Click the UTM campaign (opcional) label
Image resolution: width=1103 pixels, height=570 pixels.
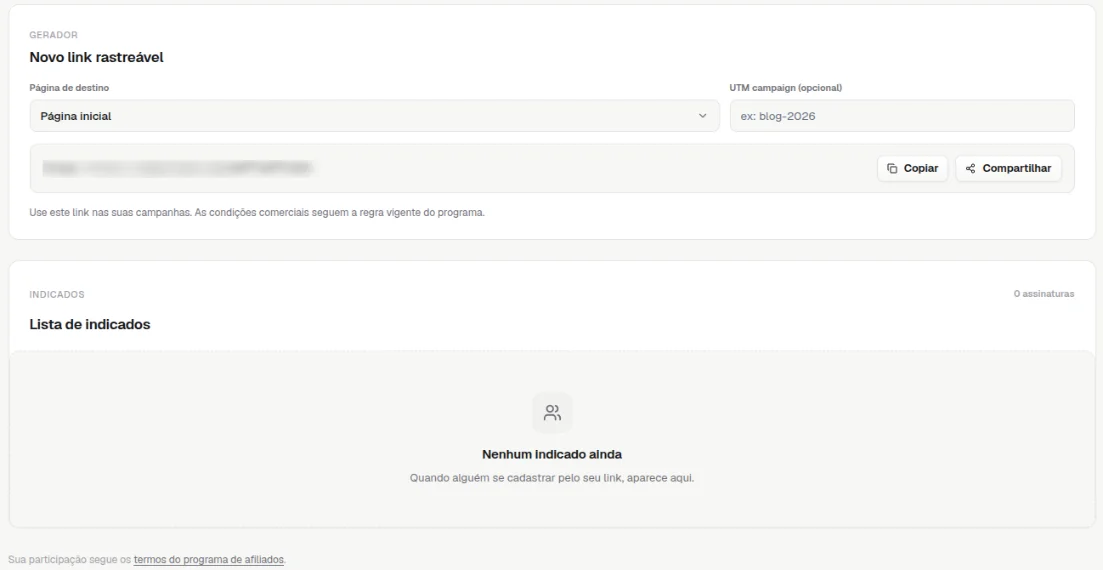point(786,88)
